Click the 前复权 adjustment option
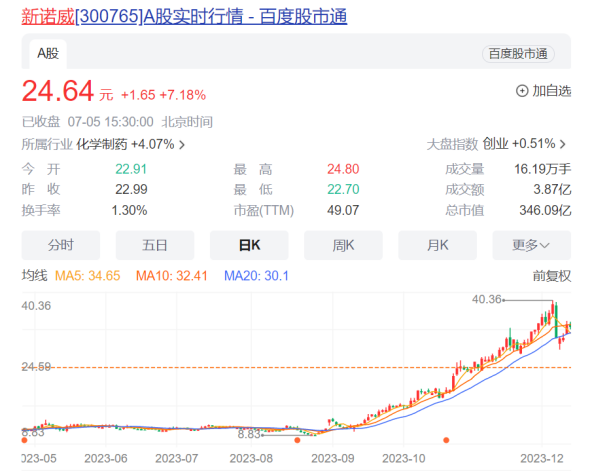593x471 pixels. coord(552,276)
